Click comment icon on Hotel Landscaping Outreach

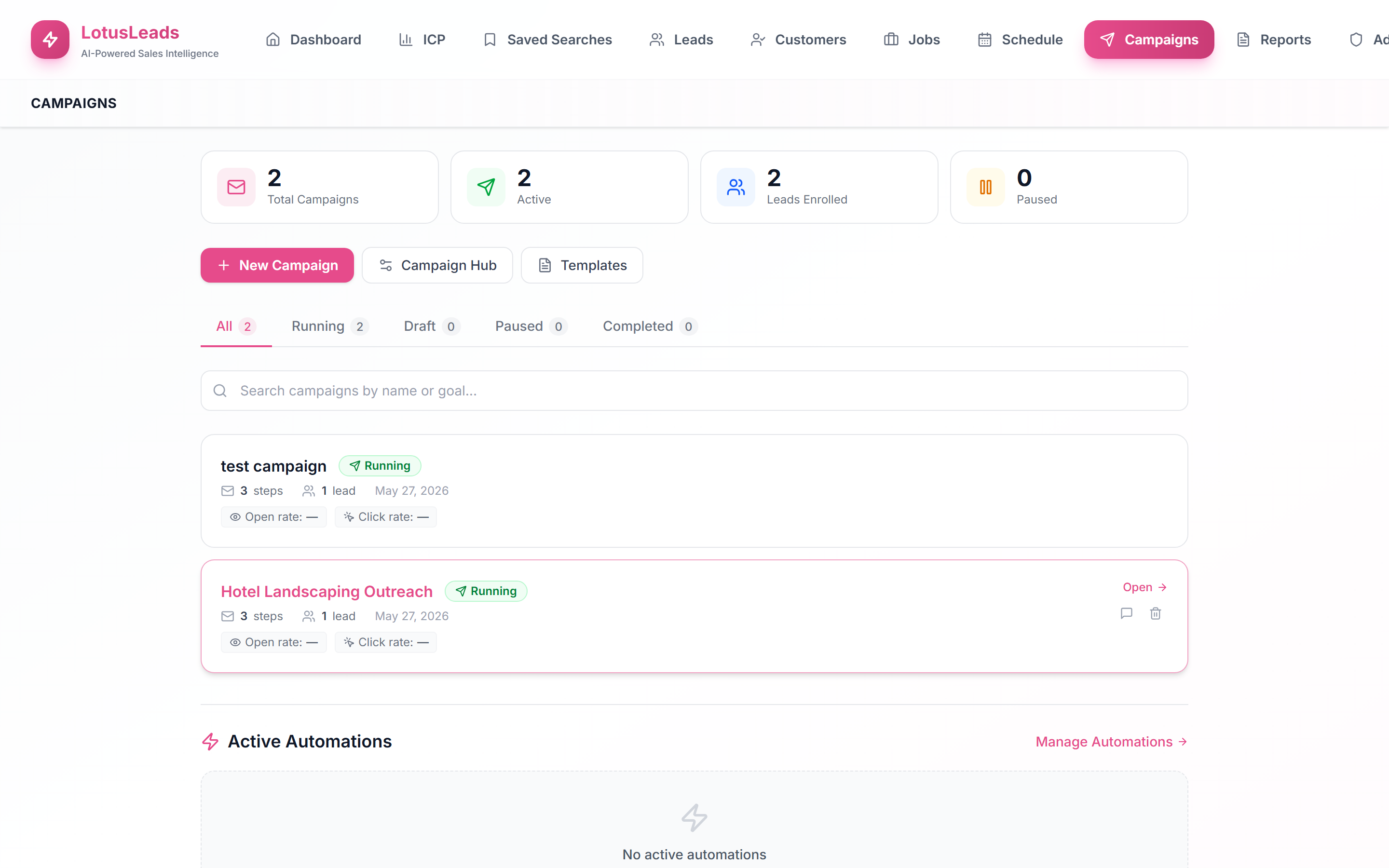click(1127, 613)
